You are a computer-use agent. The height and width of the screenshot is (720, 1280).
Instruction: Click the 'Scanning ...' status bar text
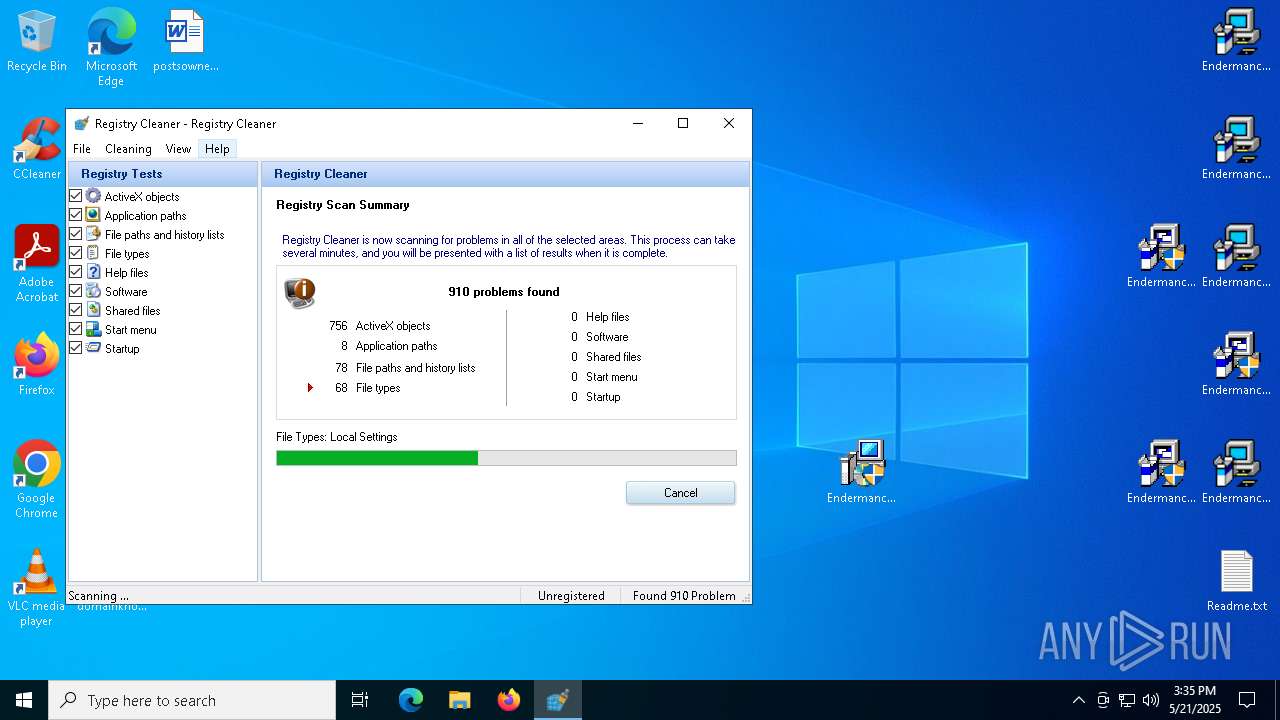(98, 596)
